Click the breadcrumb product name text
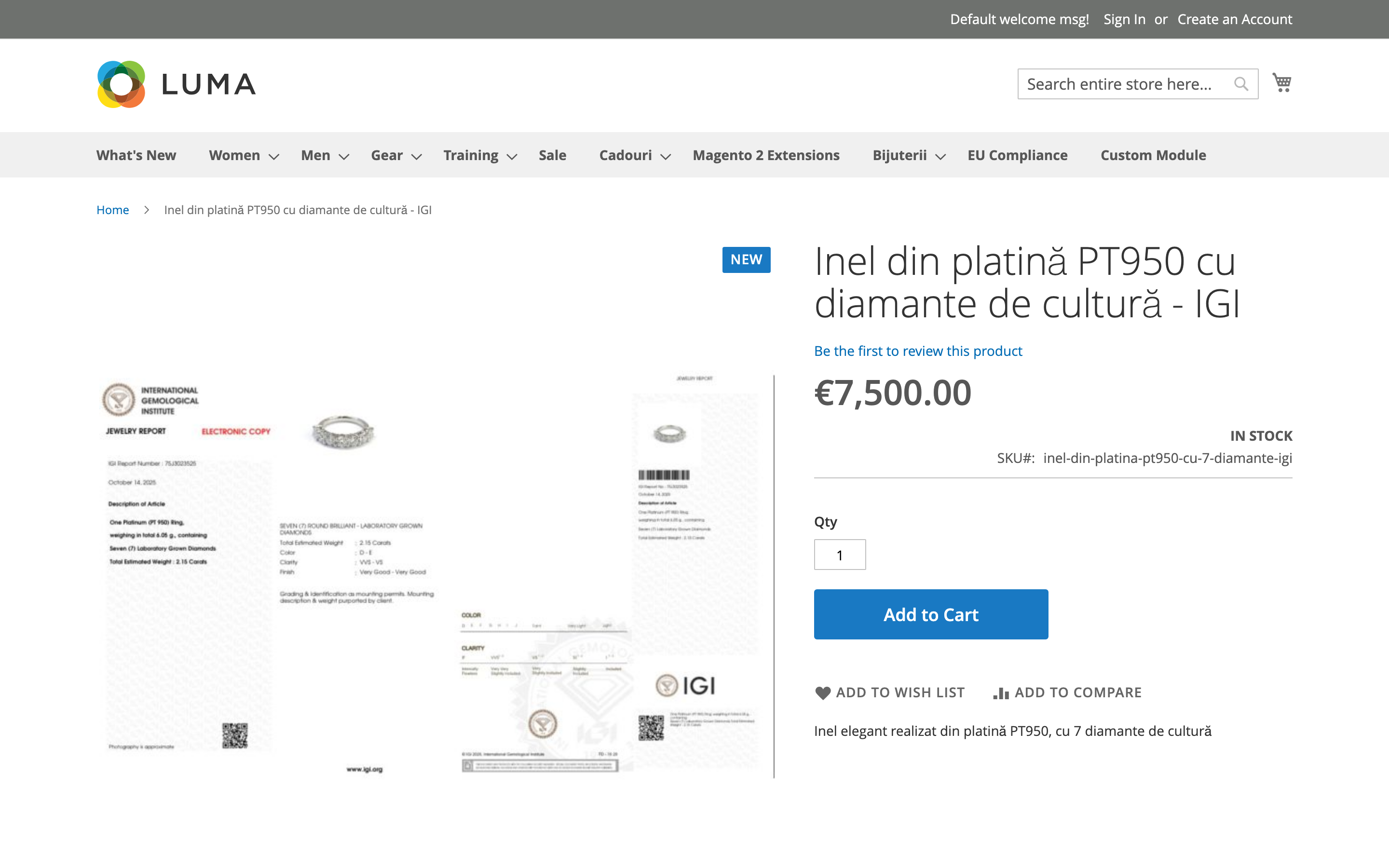The height and width of the screenshot is (868, 1389). (x=297, y=210)
